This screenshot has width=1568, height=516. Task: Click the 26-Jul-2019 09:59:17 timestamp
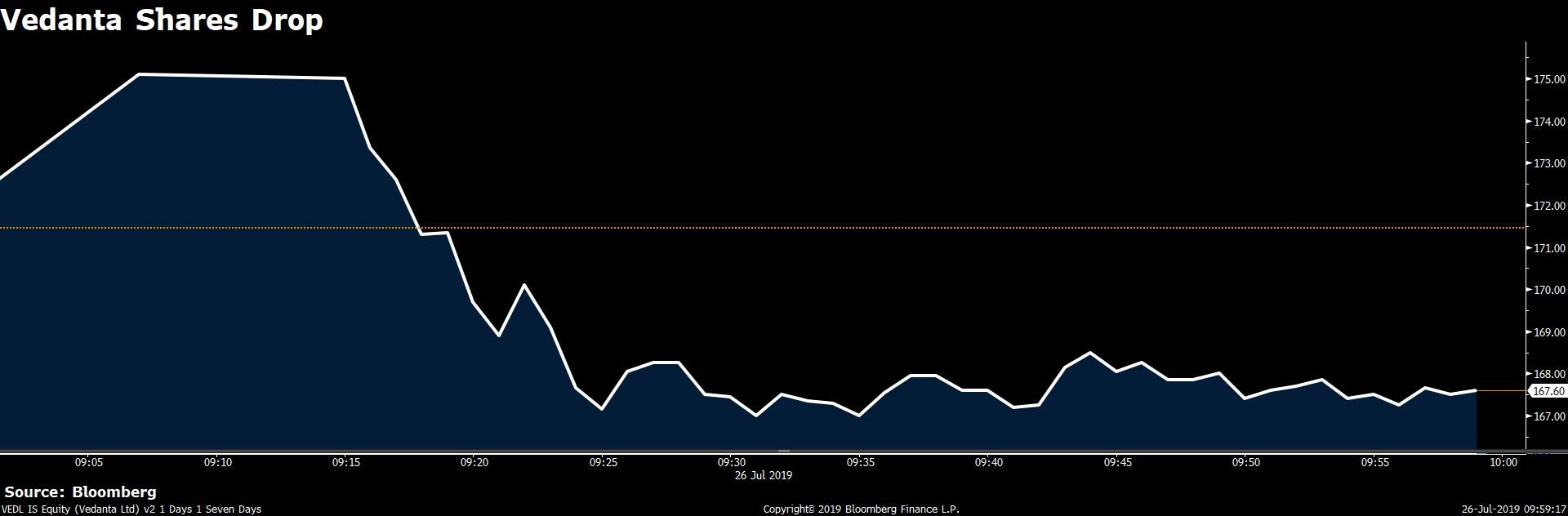click(x=1513, y=509)
